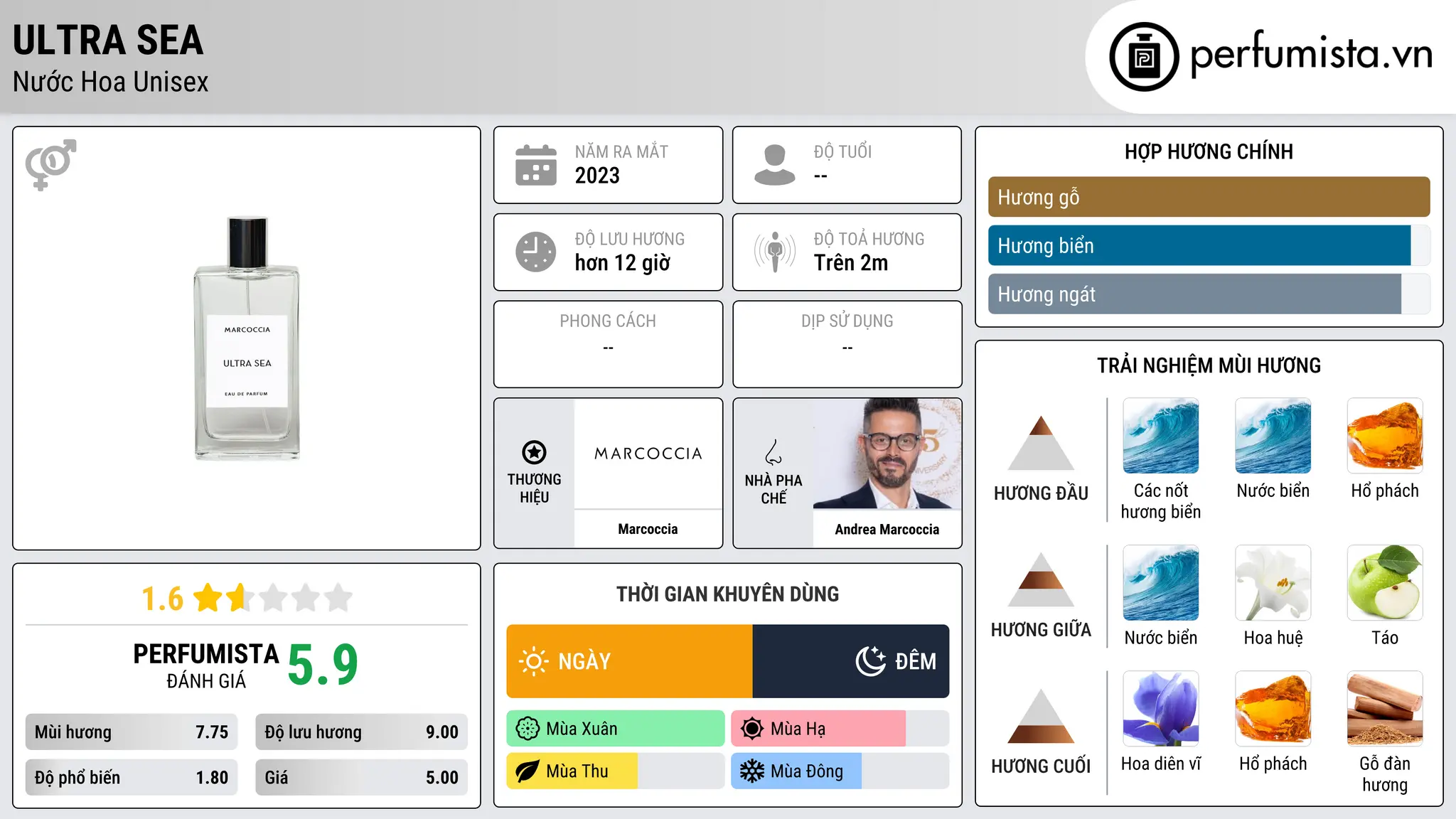Select the Hổ phách image in Hương đầu row
Screen dimensions: 1456x819
coord(1385,436)
